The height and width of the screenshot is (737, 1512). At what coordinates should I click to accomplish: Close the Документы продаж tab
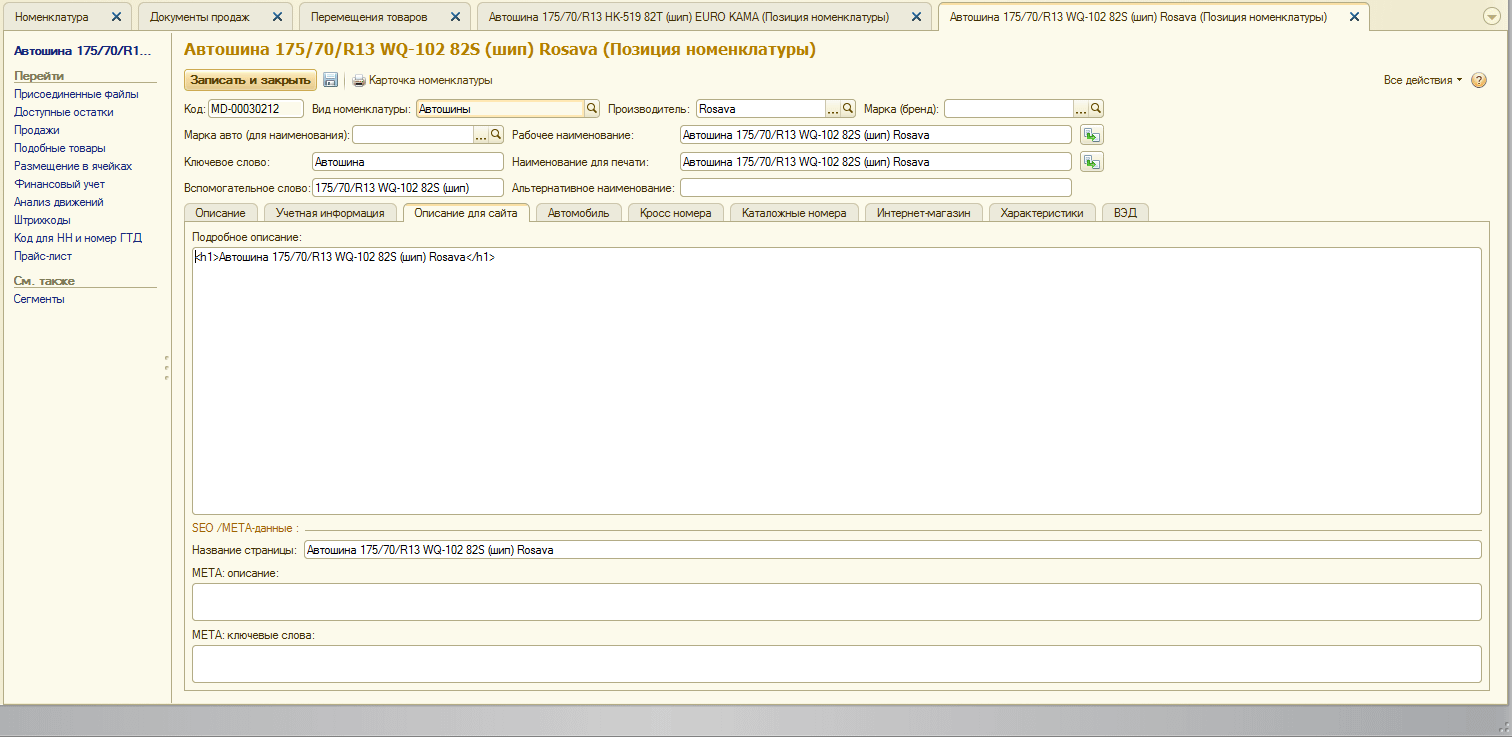[x=277, y=17]
